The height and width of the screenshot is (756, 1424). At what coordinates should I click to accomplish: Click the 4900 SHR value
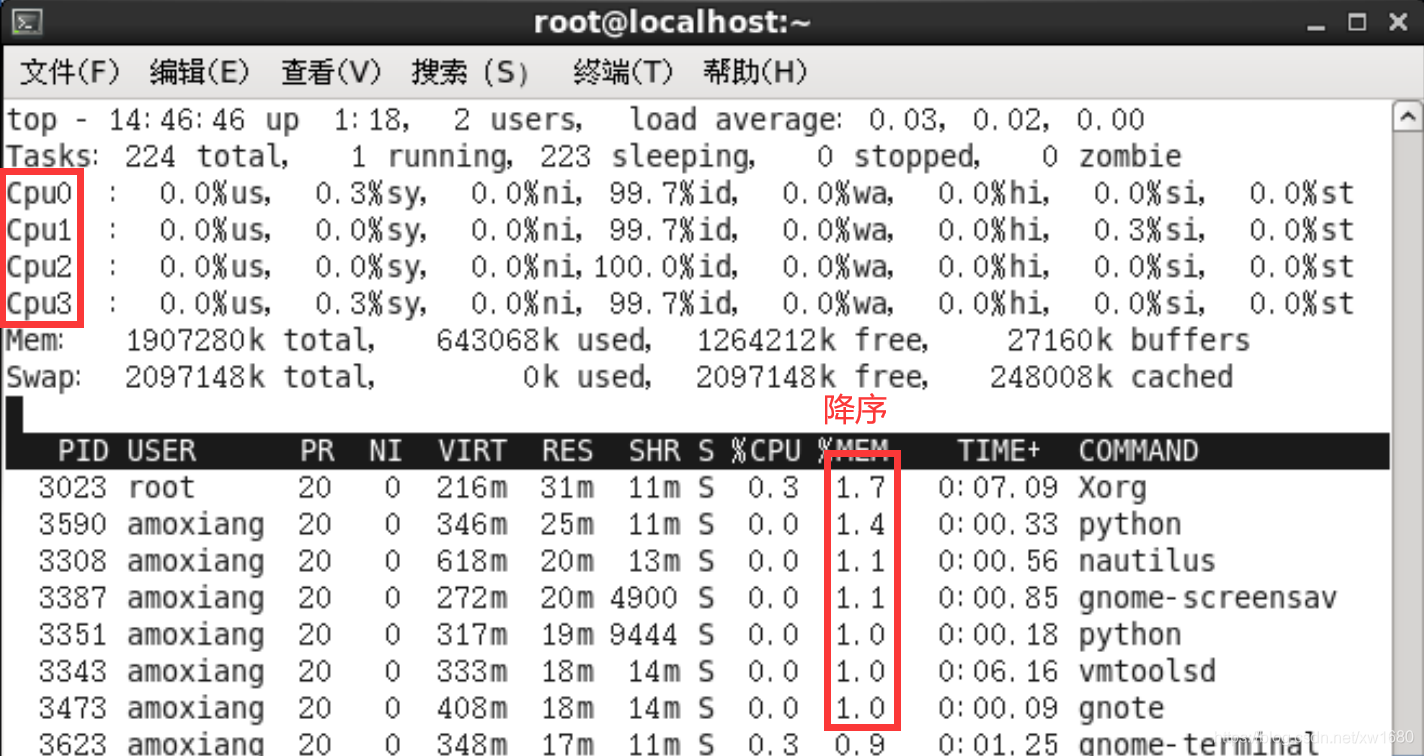pyautogui.click(x=645, y=598)
